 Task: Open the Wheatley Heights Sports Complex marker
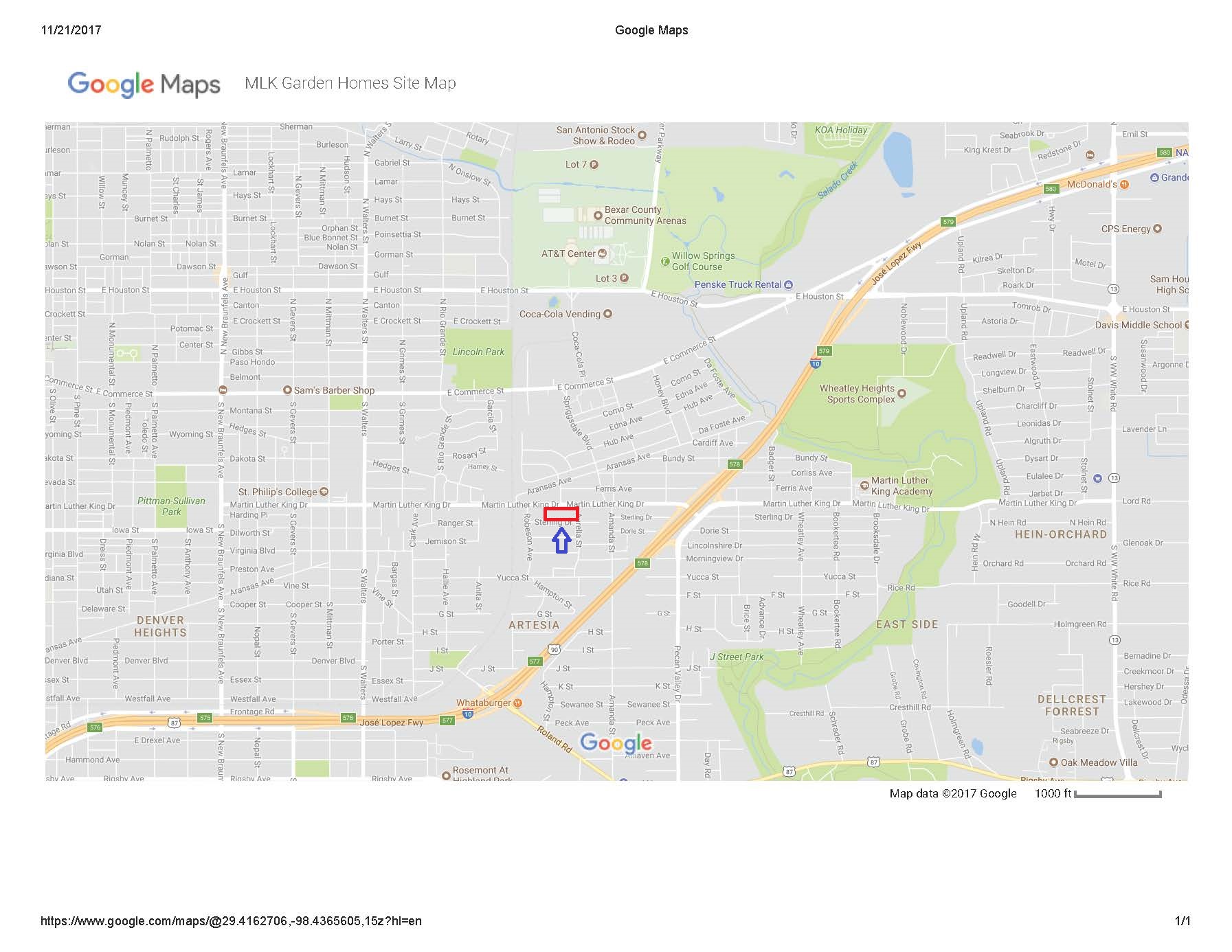tap(901, 394)
